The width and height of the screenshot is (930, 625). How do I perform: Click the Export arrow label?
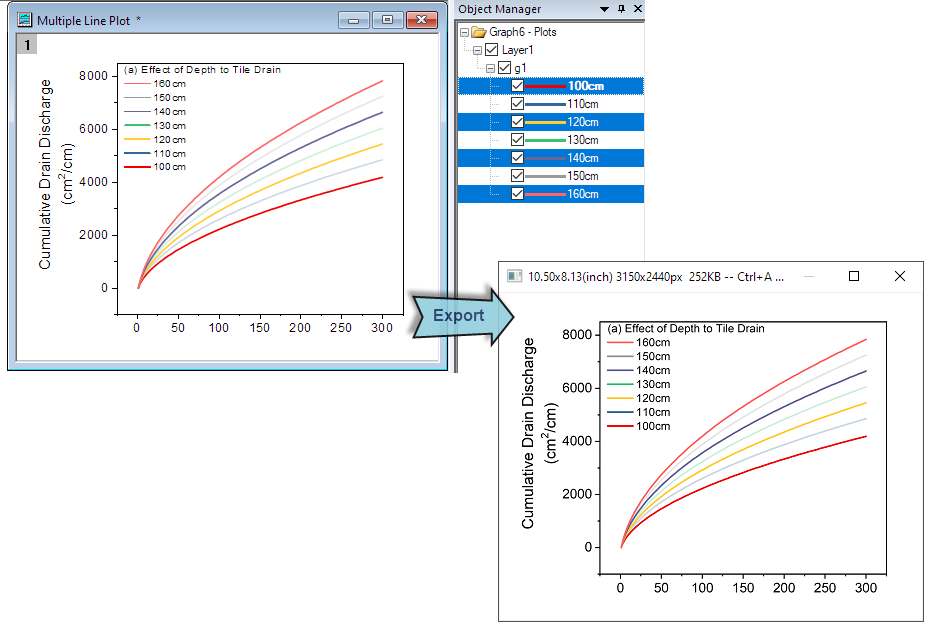457,316
